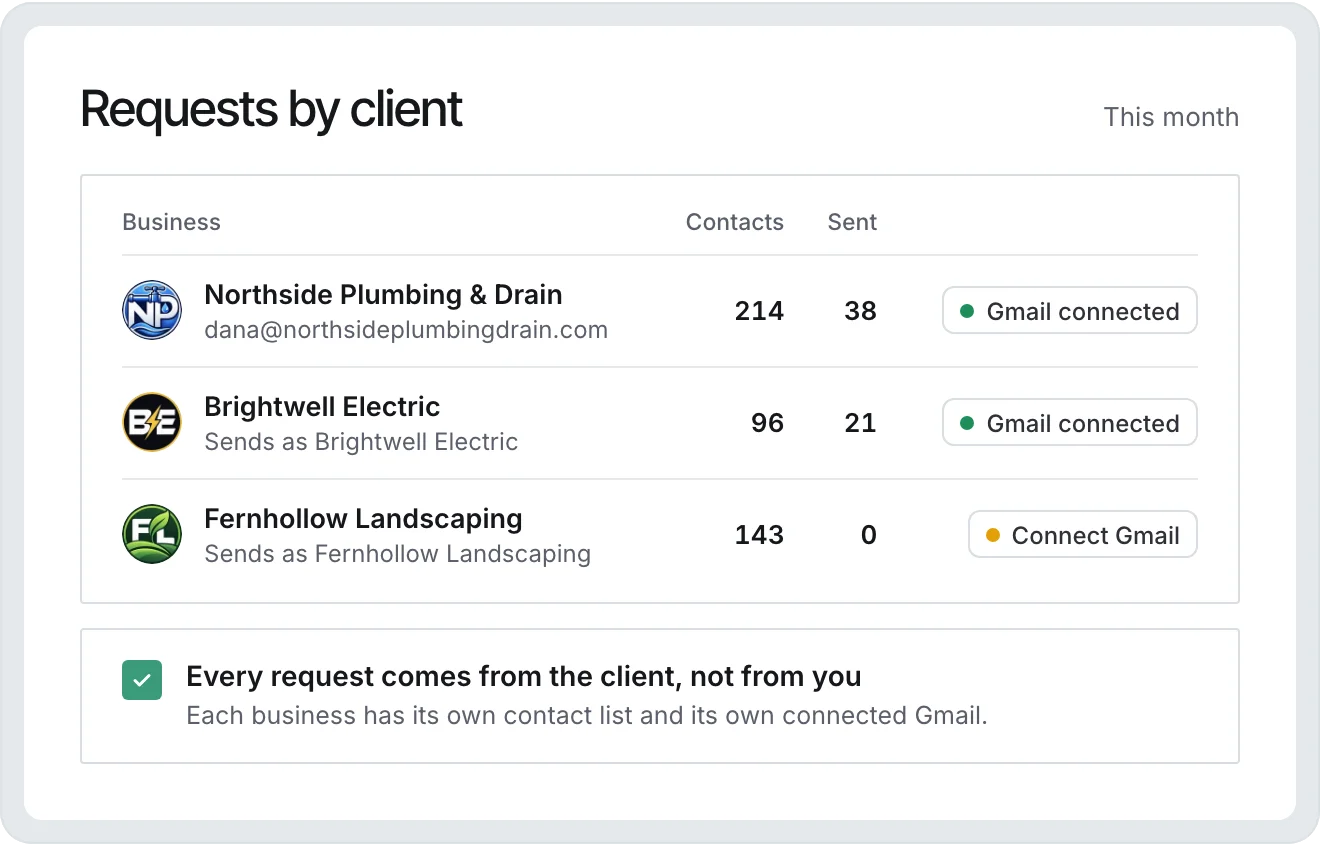
Task: Click the 21 sent value
Action: click(x=860, y=423)
